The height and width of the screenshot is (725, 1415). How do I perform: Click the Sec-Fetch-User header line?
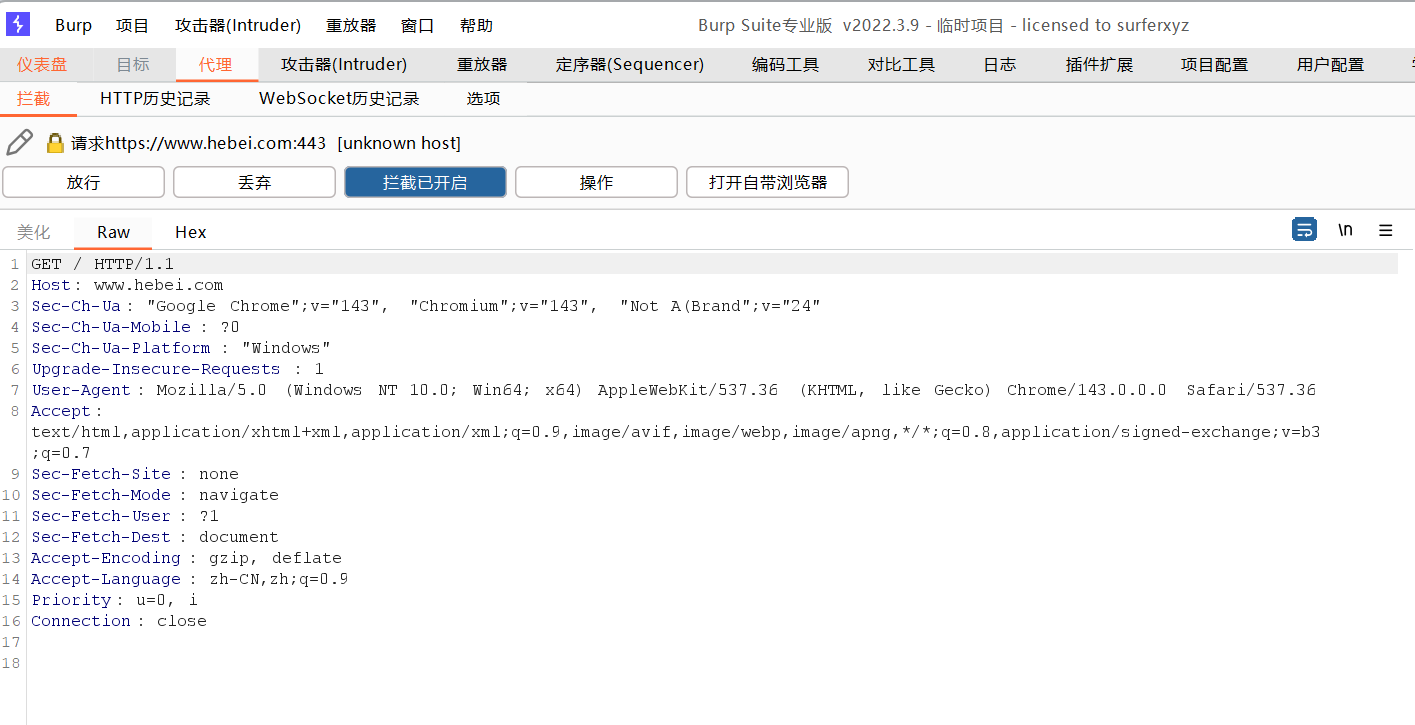point(125,516)
